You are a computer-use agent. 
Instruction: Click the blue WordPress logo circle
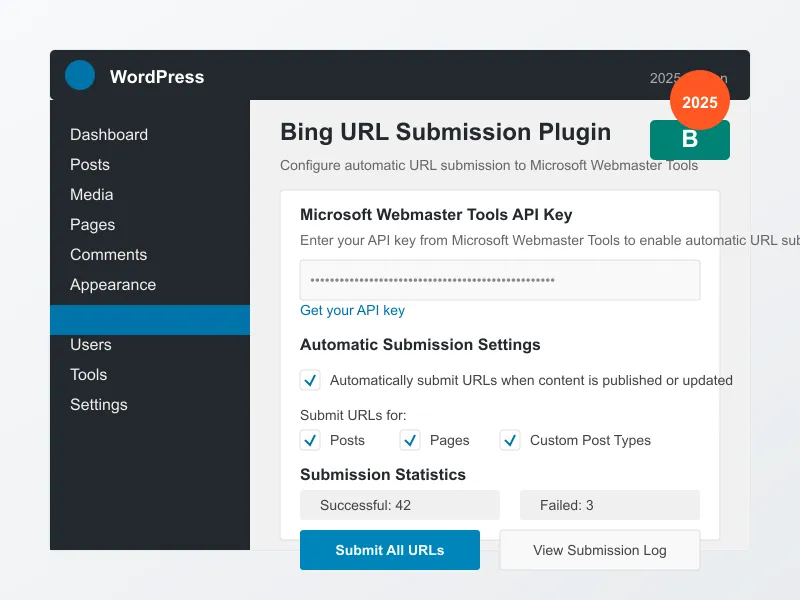coord(80,75)
